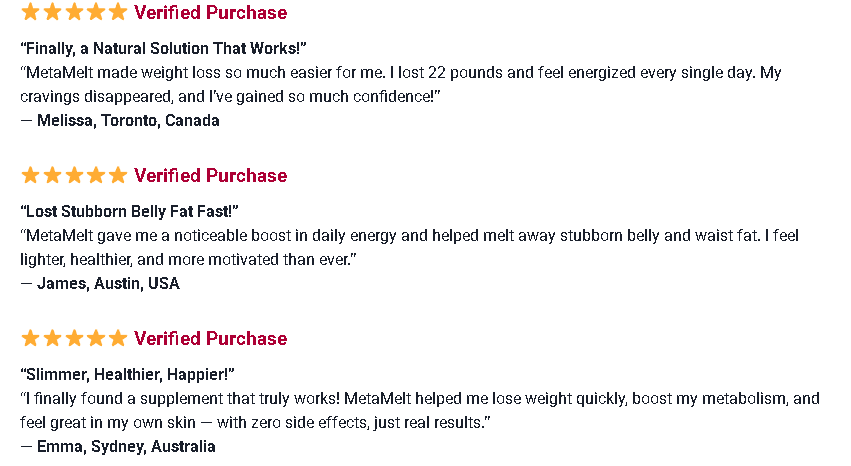Click the middle star in James's review rating
Image resolution: width=851 pixels, height=466 pixels.
(x=74, y=176)
